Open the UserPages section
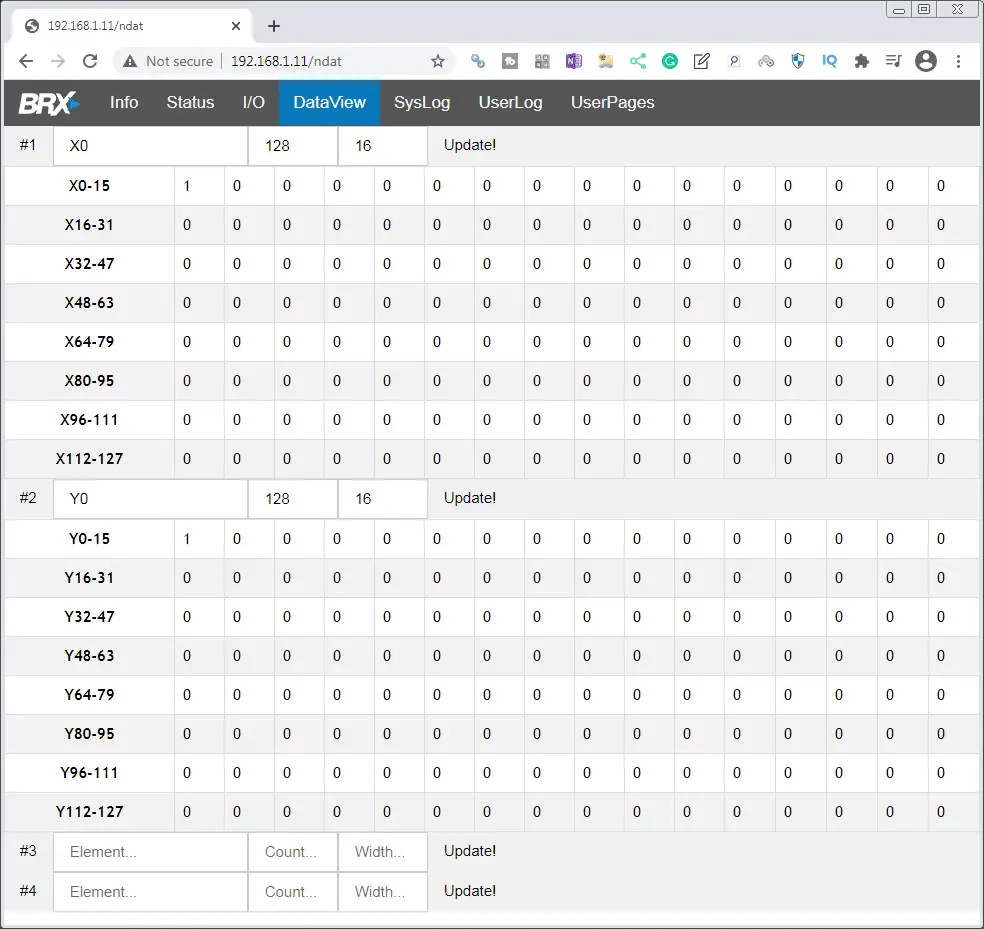 [612, 102]
